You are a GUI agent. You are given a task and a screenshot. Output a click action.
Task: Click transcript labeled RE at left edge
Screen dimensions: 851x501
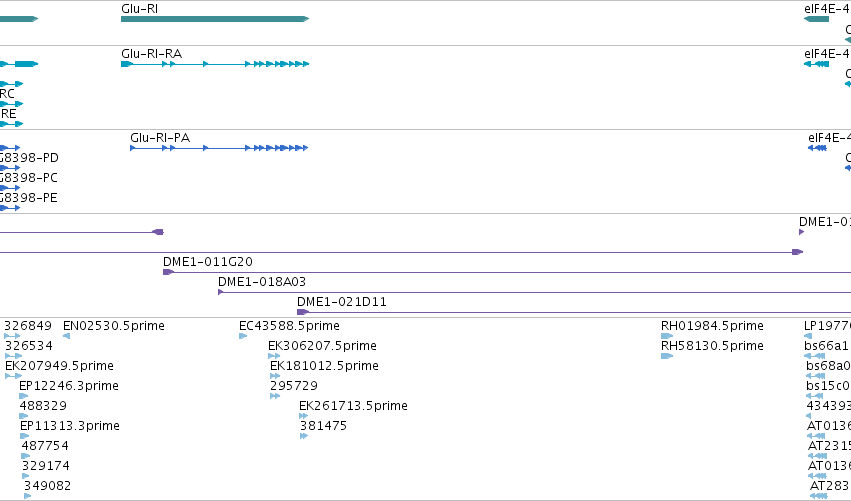pos(11,124)
